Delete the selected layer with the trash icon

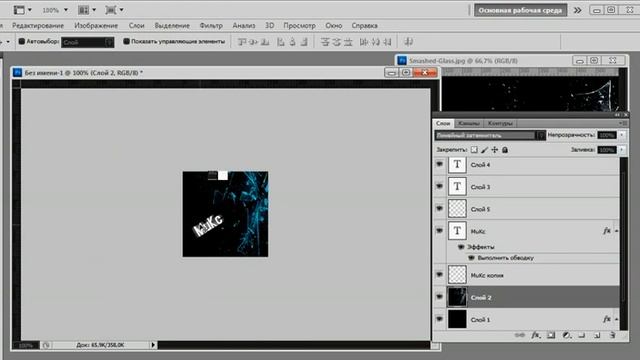click(612, 335)
